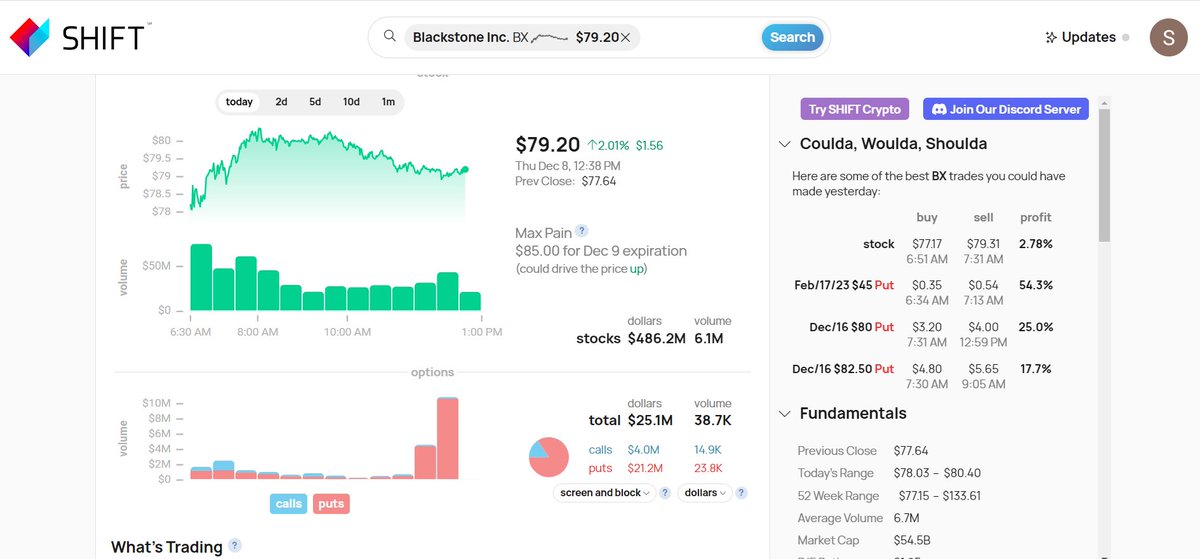Viewport: 1200px width, 559px height.
Task: Click the 25.0% profit value
Action: [1036, 327]
